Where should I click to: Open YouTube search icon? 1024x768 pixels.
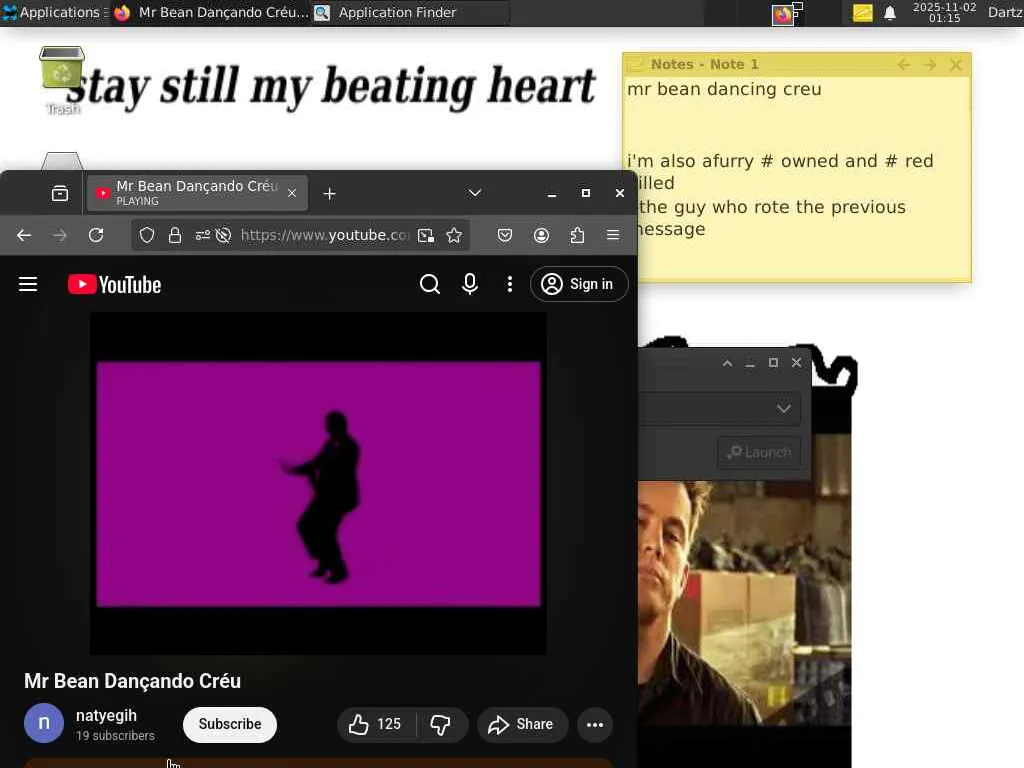430,284
